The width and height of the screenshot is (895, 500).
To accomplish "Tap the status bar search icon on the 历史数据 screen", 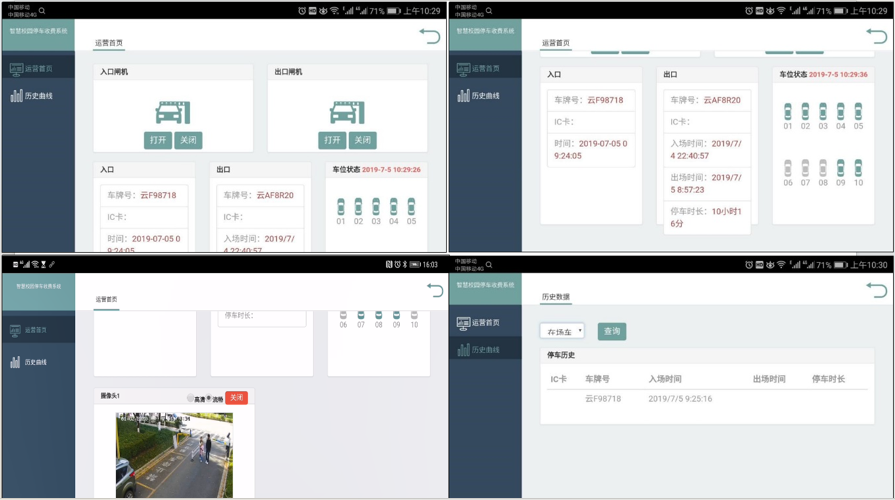I will [489, 265].
